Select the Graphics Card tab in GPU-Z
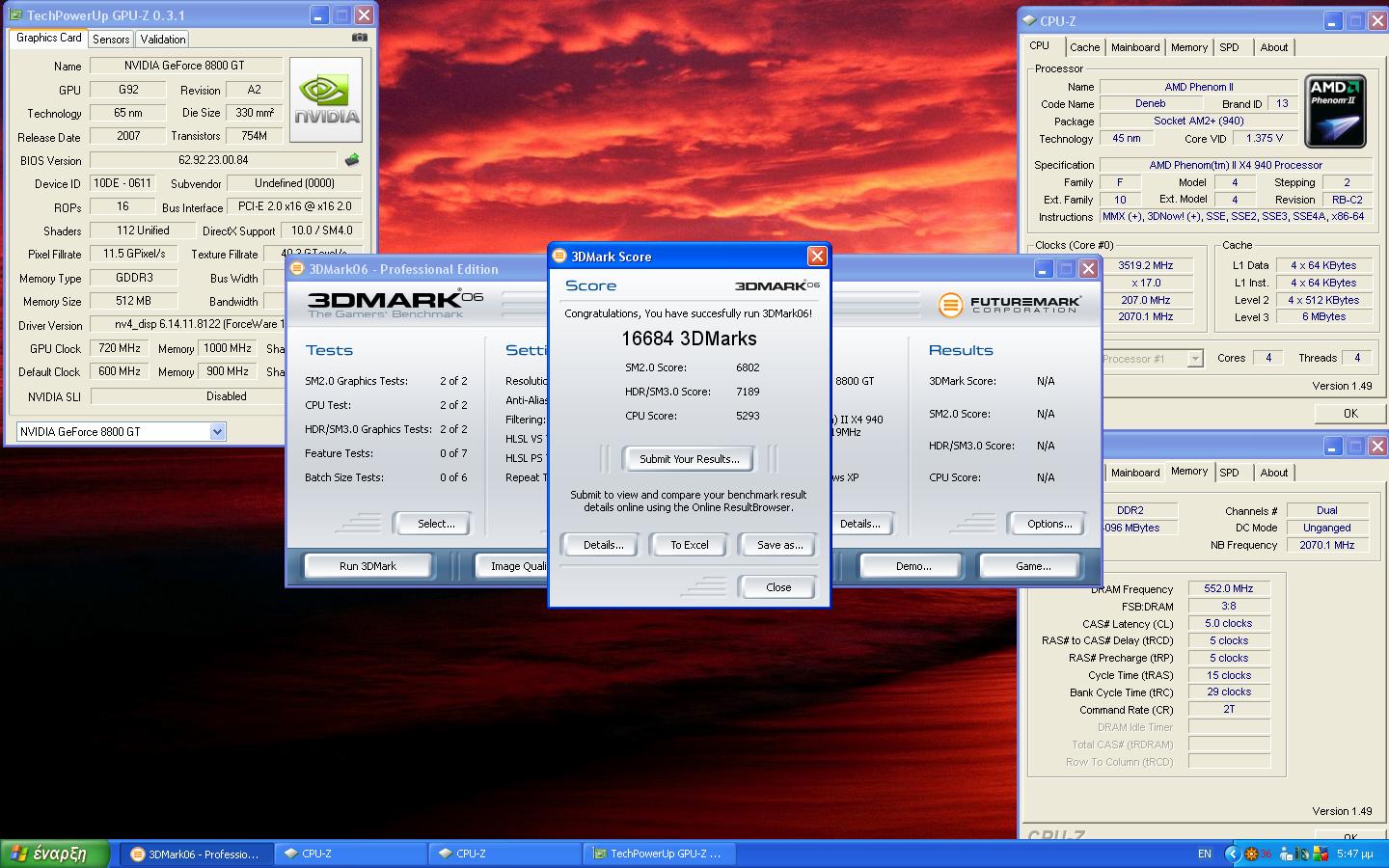Screen dimensions: 1389x868 pyautogui.click(x=48, y=38)
